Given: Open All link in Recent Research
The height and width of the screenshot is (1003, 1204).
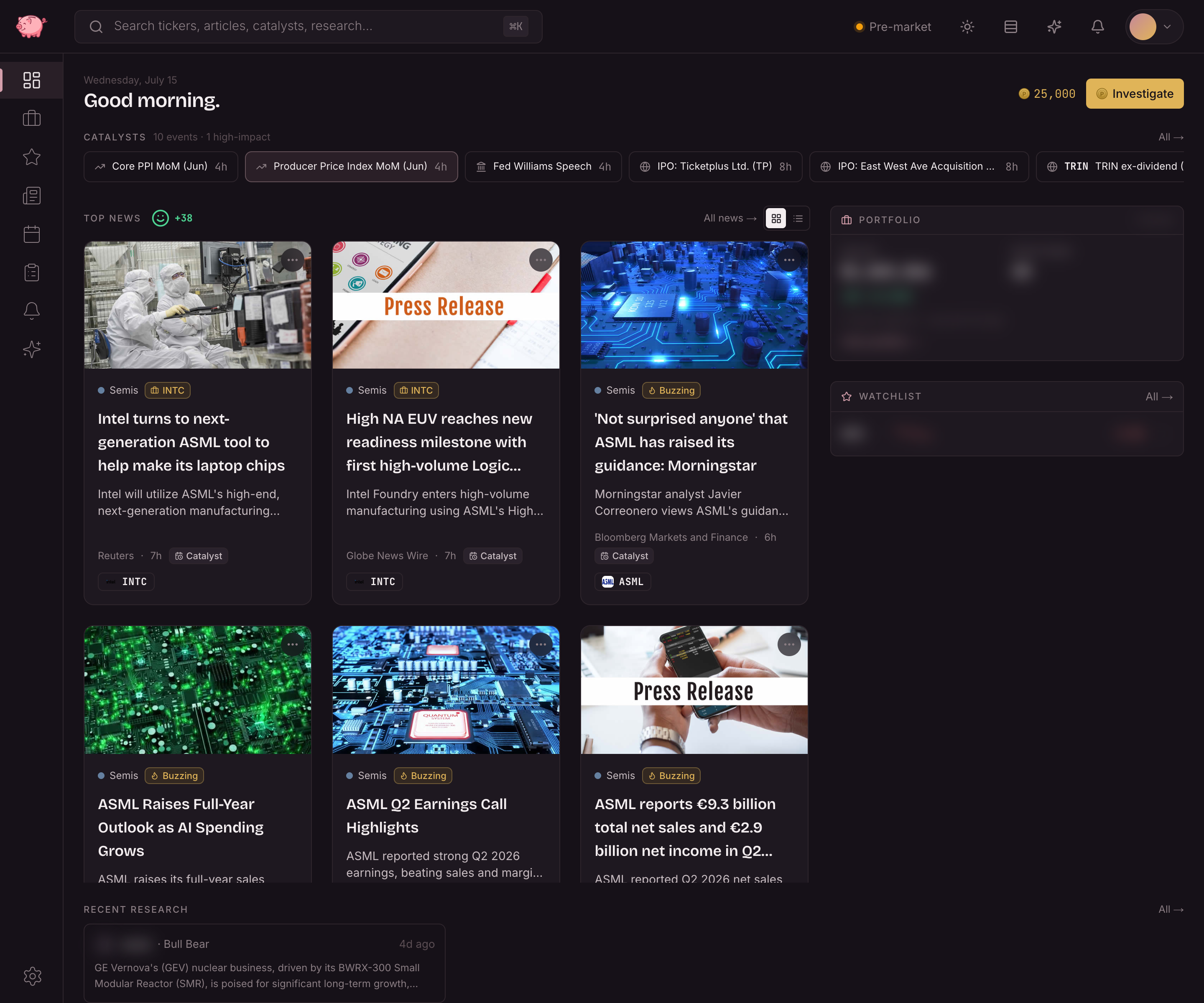Looking at the screenshot, I should [x=1170, y=909].
